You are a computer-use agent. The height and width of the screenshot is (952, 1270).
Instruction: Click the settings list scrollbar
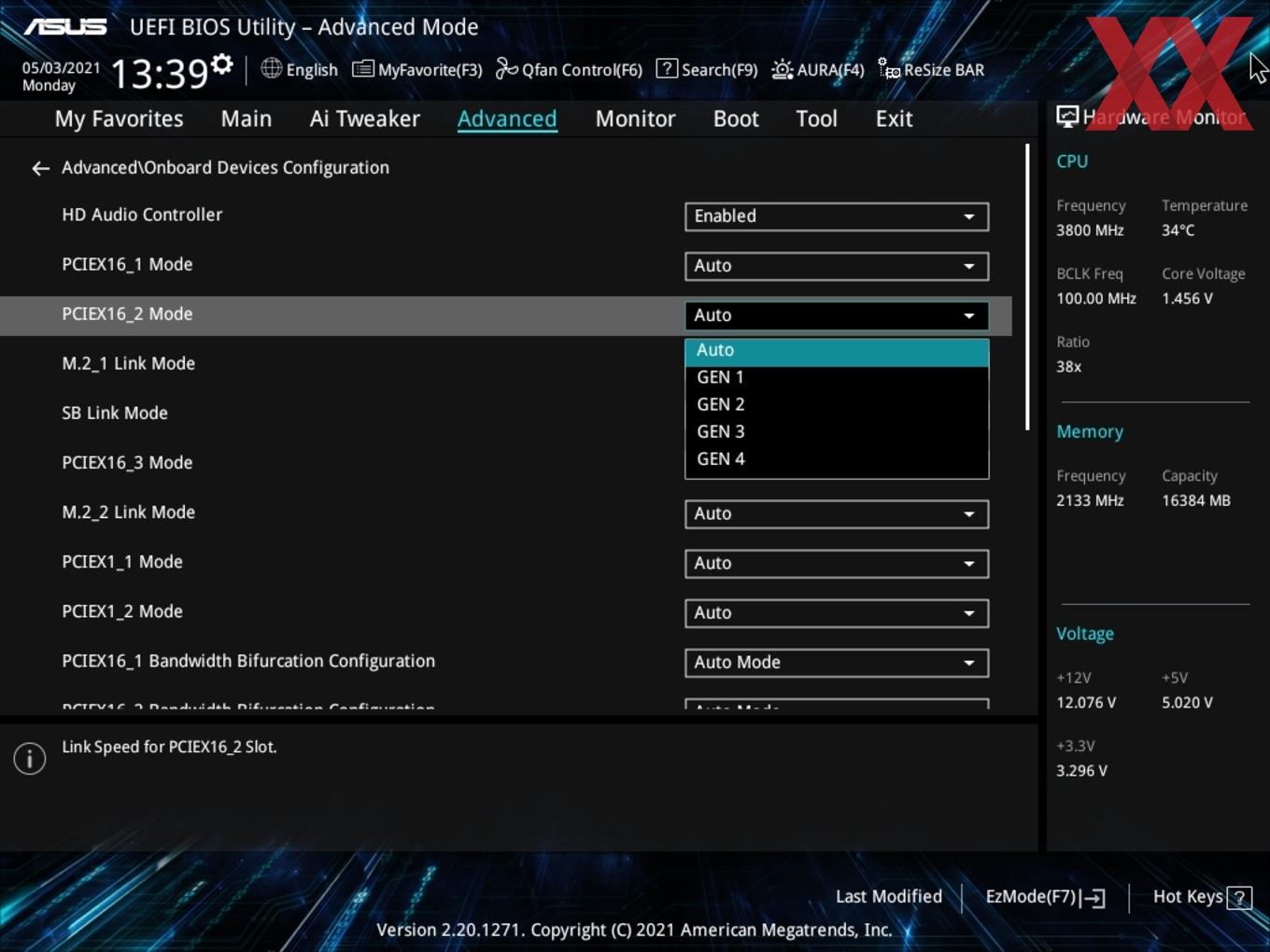(1027, 287)
